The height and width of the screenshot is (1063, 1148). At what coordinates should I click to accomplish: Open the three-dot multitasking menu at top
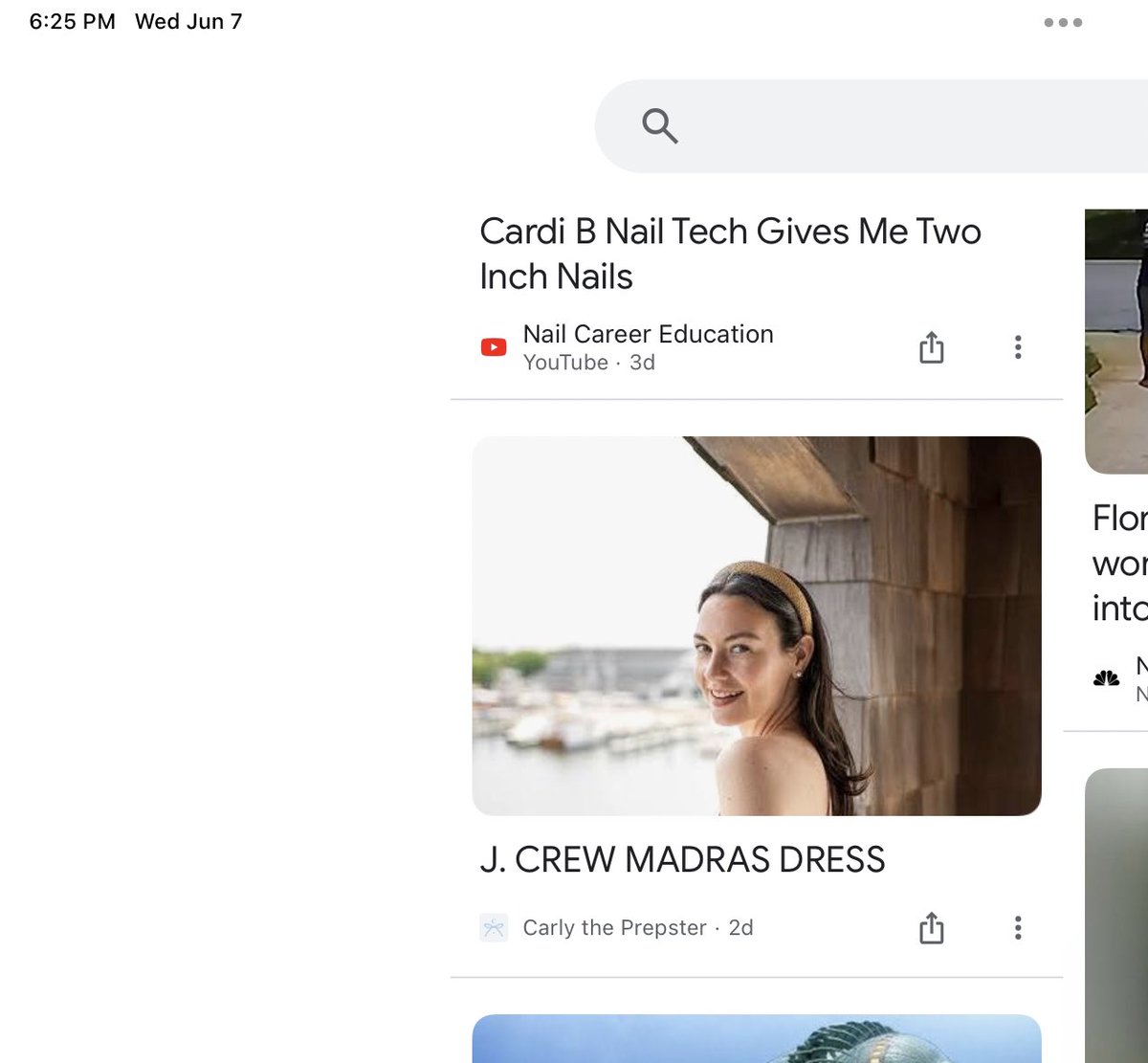(1063, 22)
